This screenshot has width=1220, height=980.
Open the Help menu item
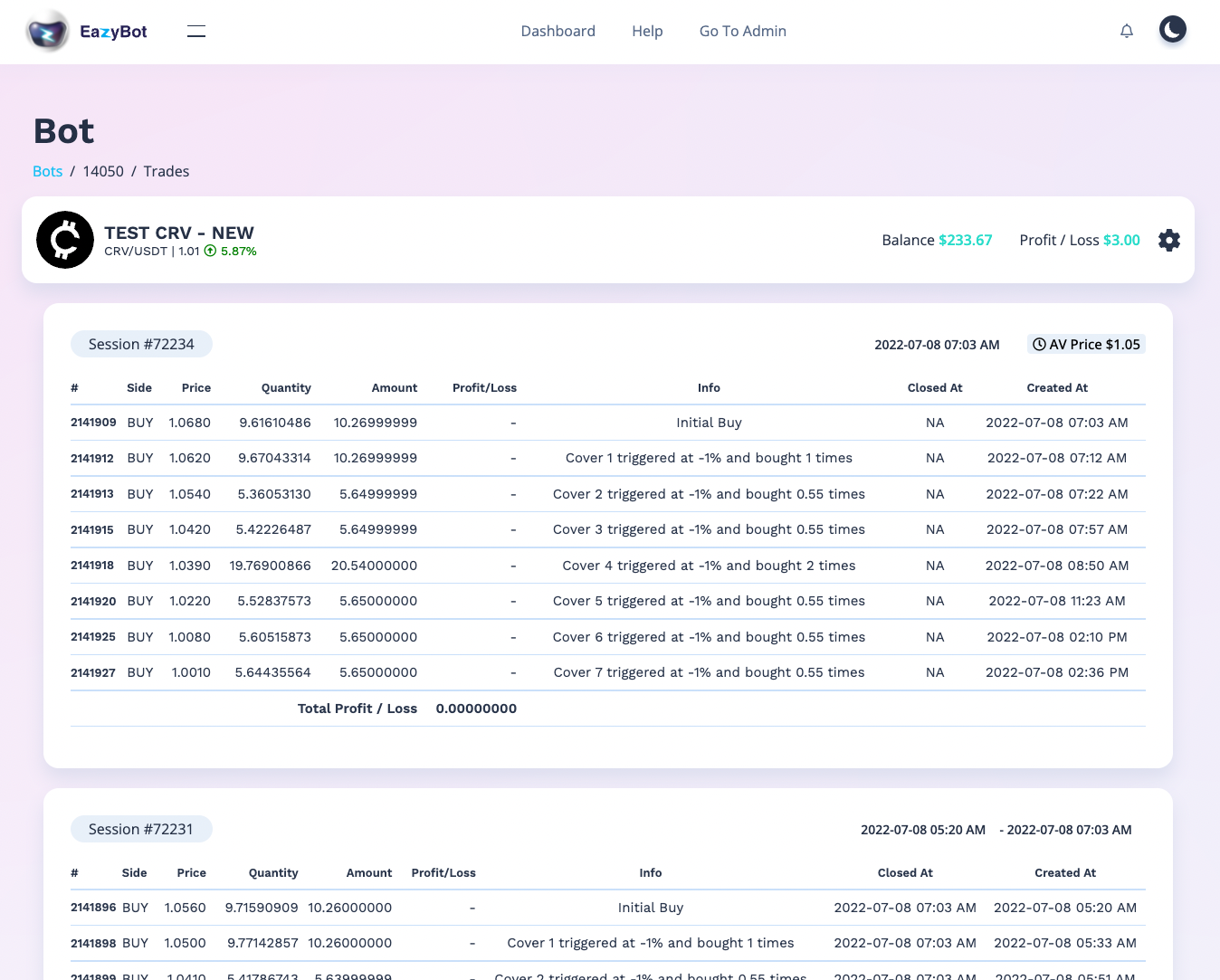[x=647, y=31]
